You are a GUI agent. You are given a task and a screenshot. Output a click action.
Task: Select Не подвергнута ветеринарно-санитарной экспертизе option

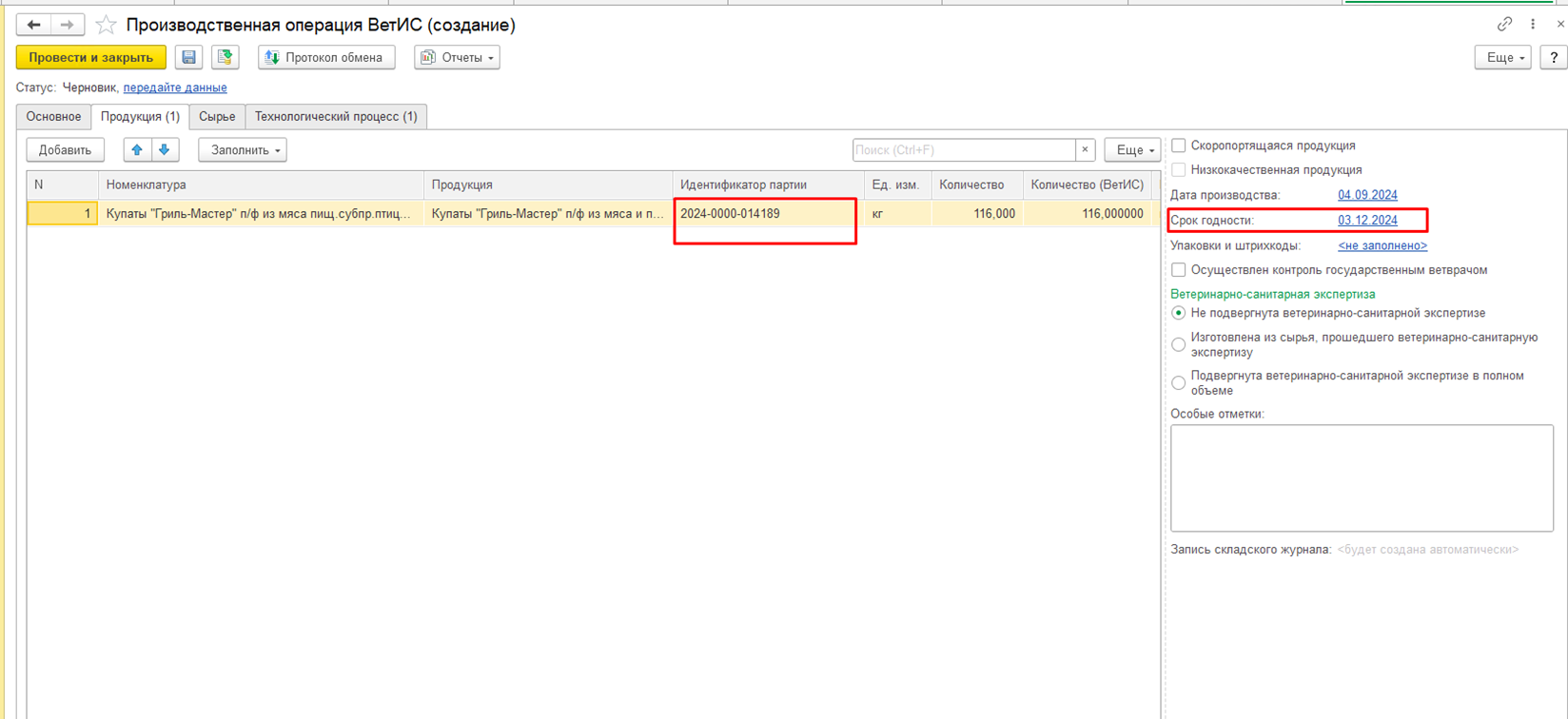point(1179,313)
